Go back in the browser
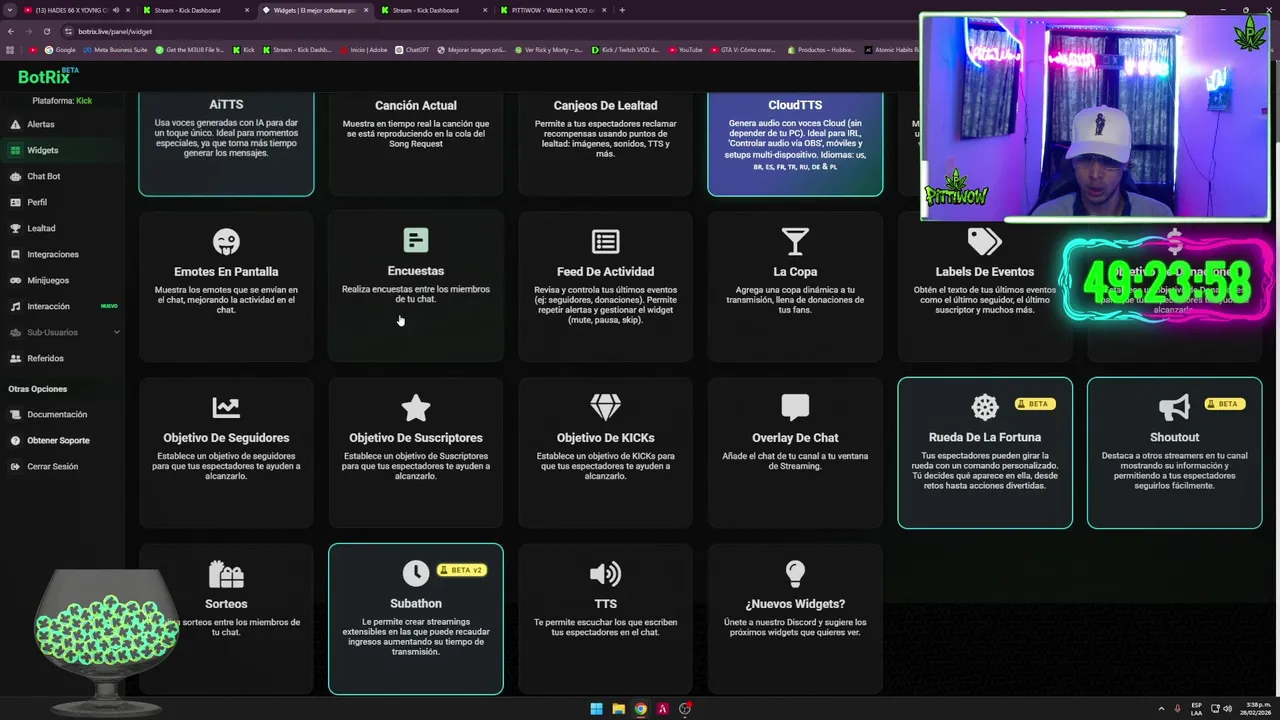The image size is (1280, 720). [x=11, y=31]
